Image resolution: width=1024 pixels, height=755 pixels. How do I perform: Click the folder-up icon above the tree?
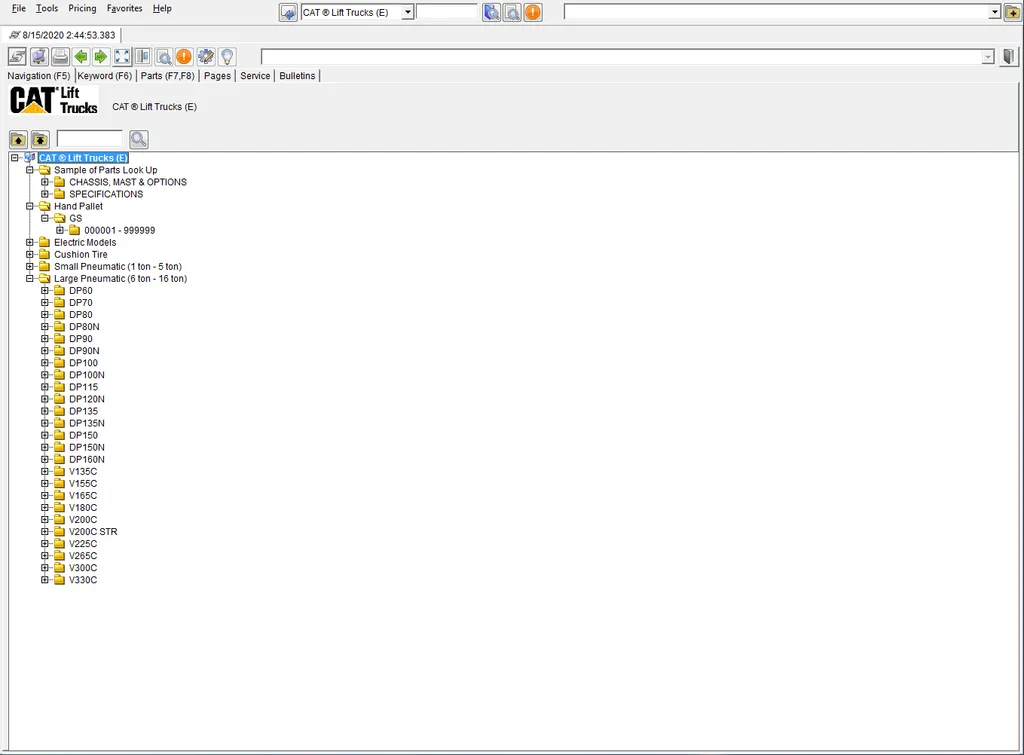click(18, 139)
